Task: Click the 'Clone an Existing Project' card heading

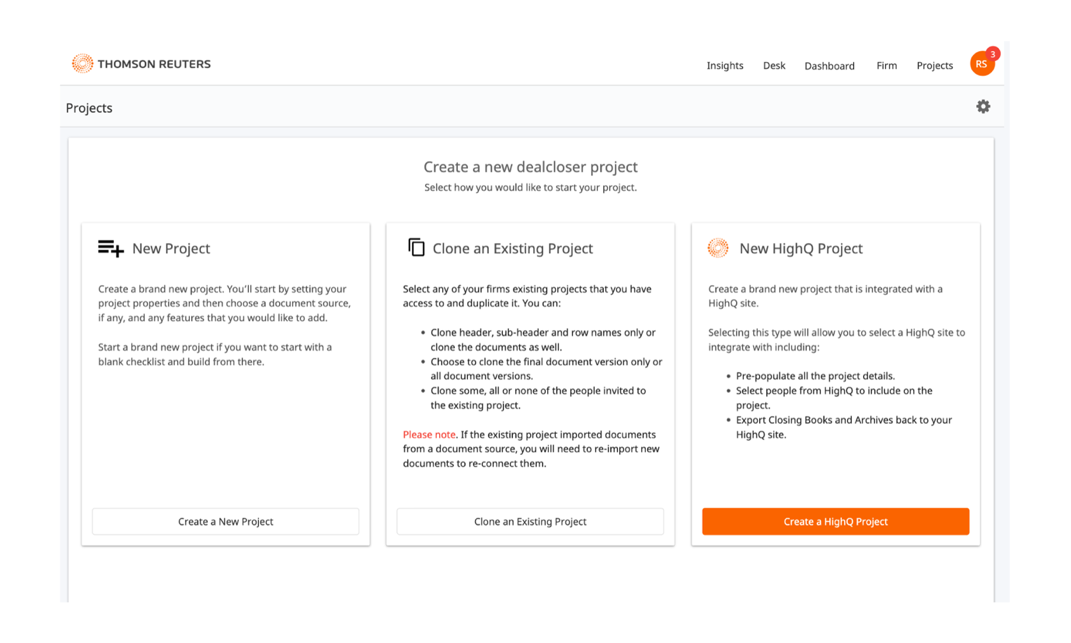Action: (x=512, y=249)
